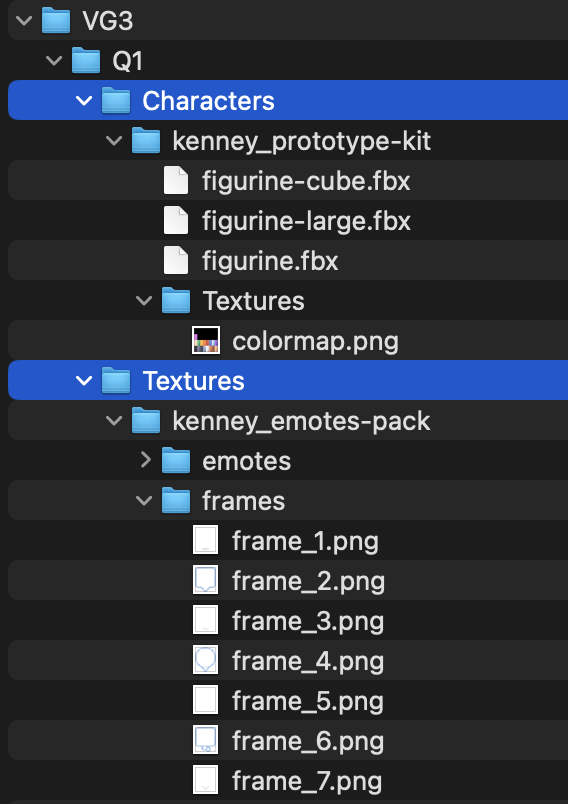Collapse the VG3 folder chevron
The image size is (568, 804).
point(24,21)
